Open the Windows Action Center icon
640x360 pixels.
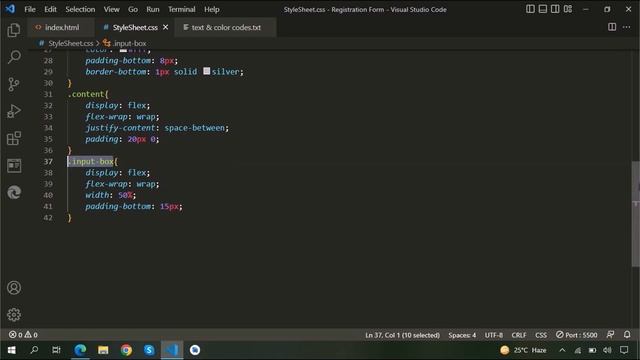point(624,350)
